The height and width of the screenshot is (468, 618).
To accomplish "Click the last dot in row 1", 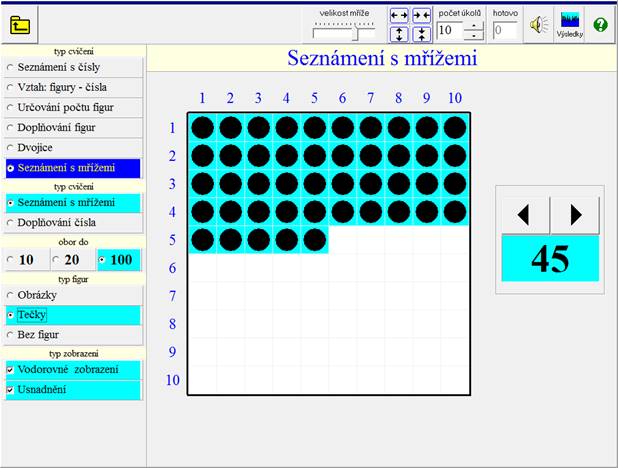I will pyautogui.click(x=455, y=128).
